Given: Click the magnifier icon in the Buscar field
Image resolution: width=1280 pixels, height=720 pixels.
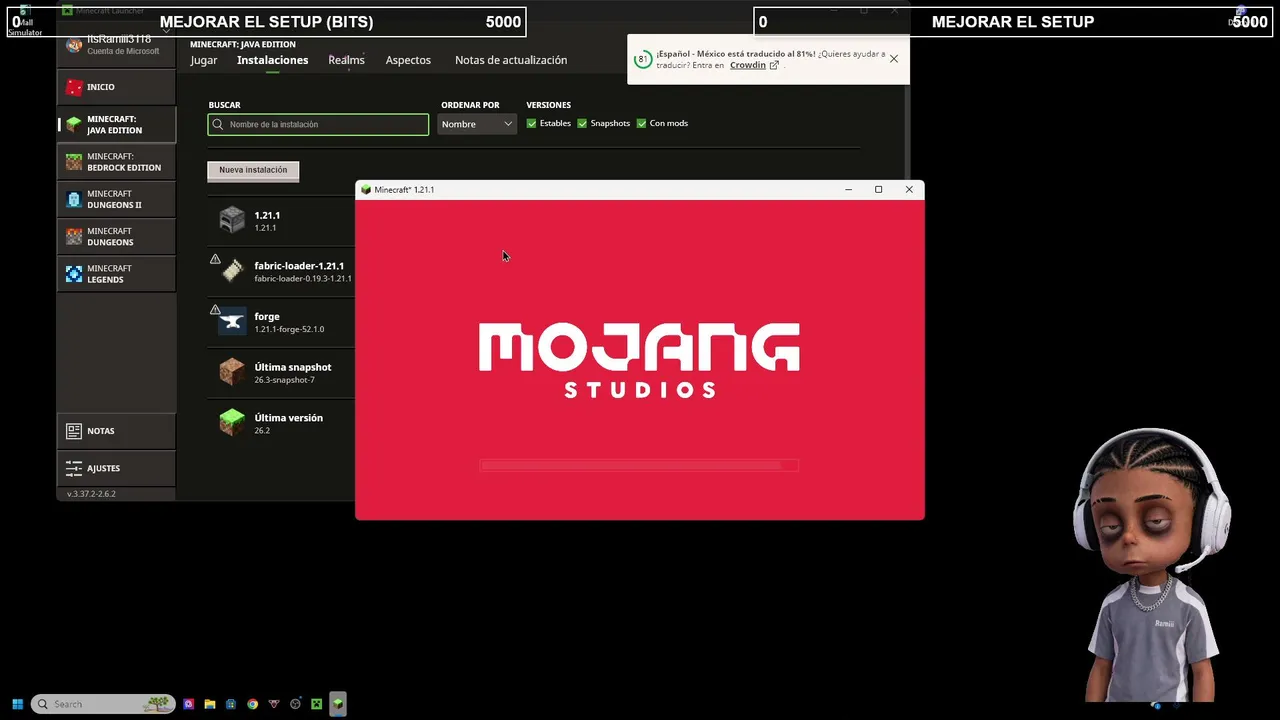Looking at the screenshot, I should pos(218,124).
